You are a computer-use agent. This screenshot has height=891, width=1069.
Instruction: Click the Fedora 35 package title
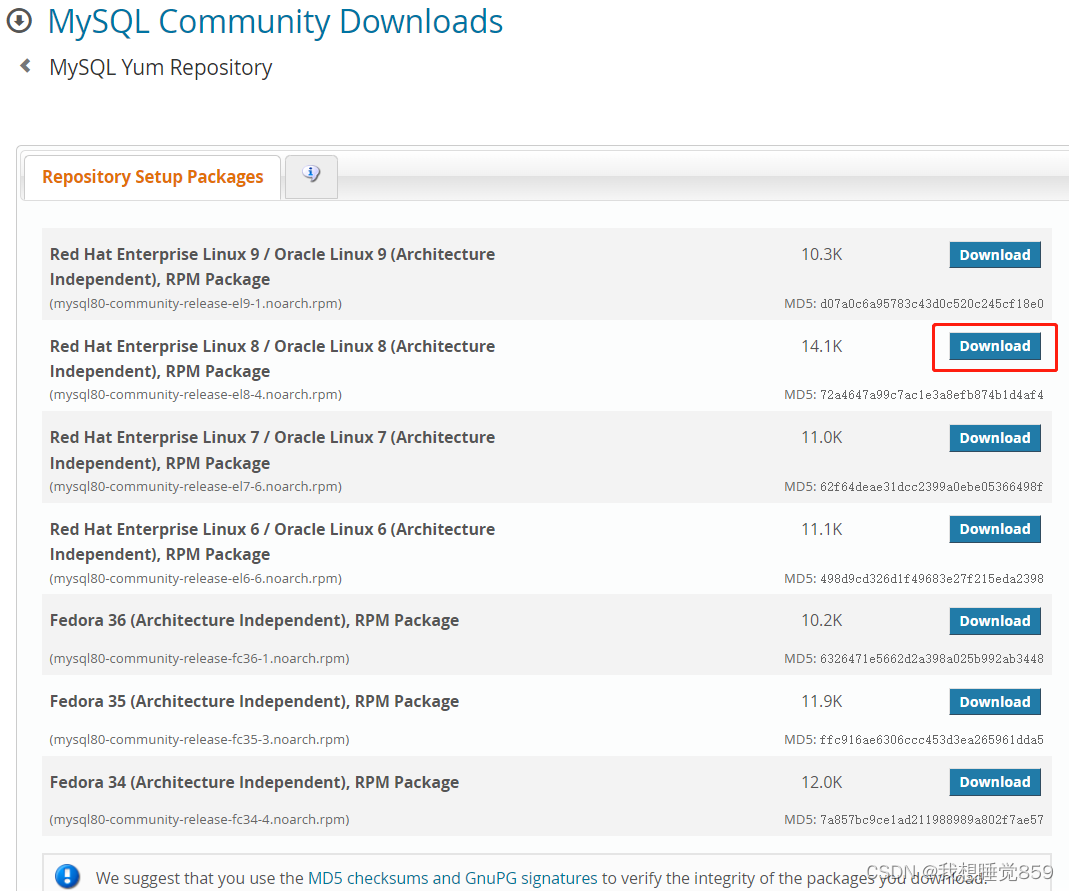click(254, 701)
